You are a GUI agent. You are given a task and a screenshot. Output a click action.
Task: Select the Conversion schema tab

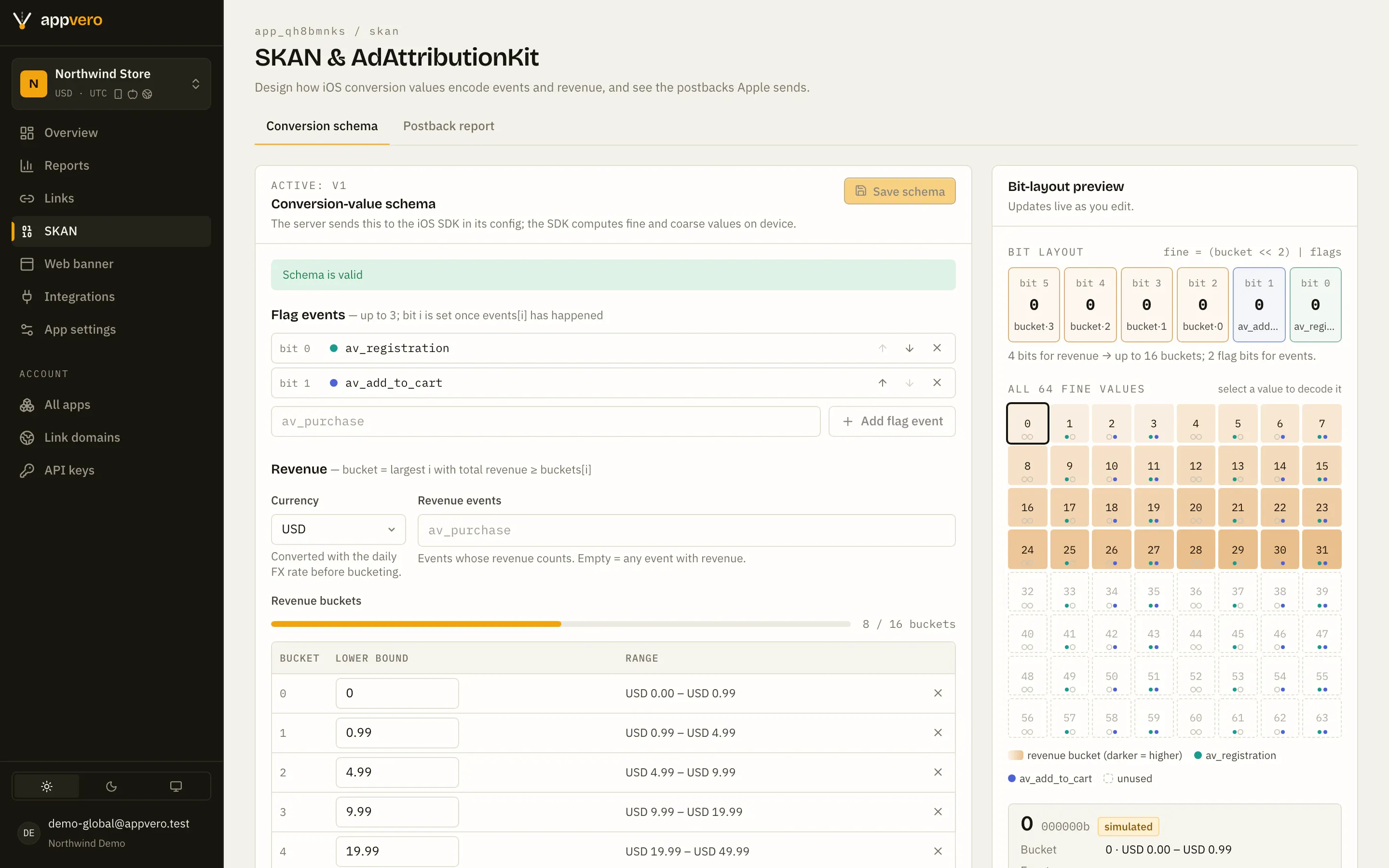[322, 126]
